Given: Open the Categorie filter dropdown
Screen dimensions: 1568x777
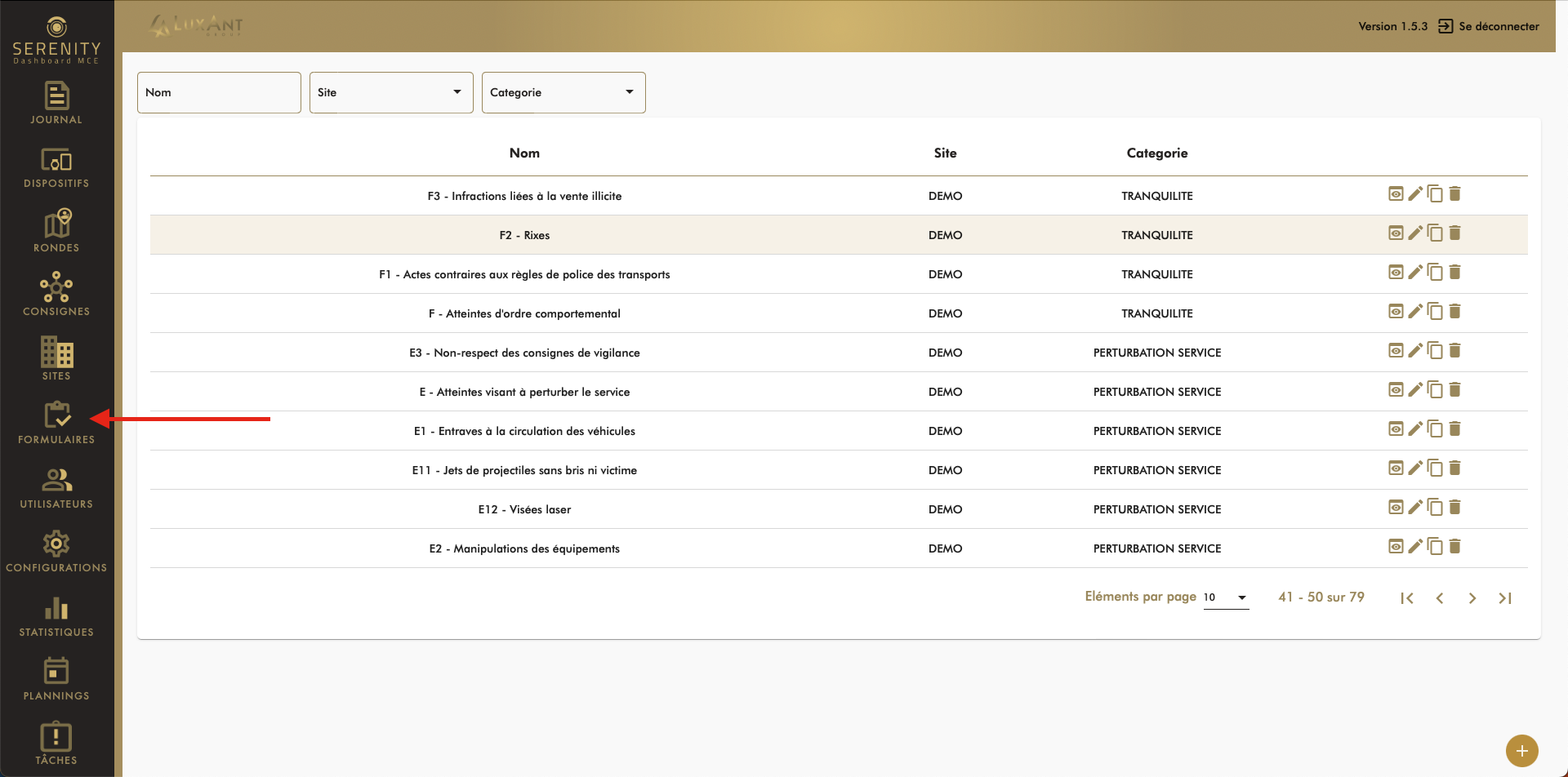Looking at the screenshot, I should click(x=563, y=92).
